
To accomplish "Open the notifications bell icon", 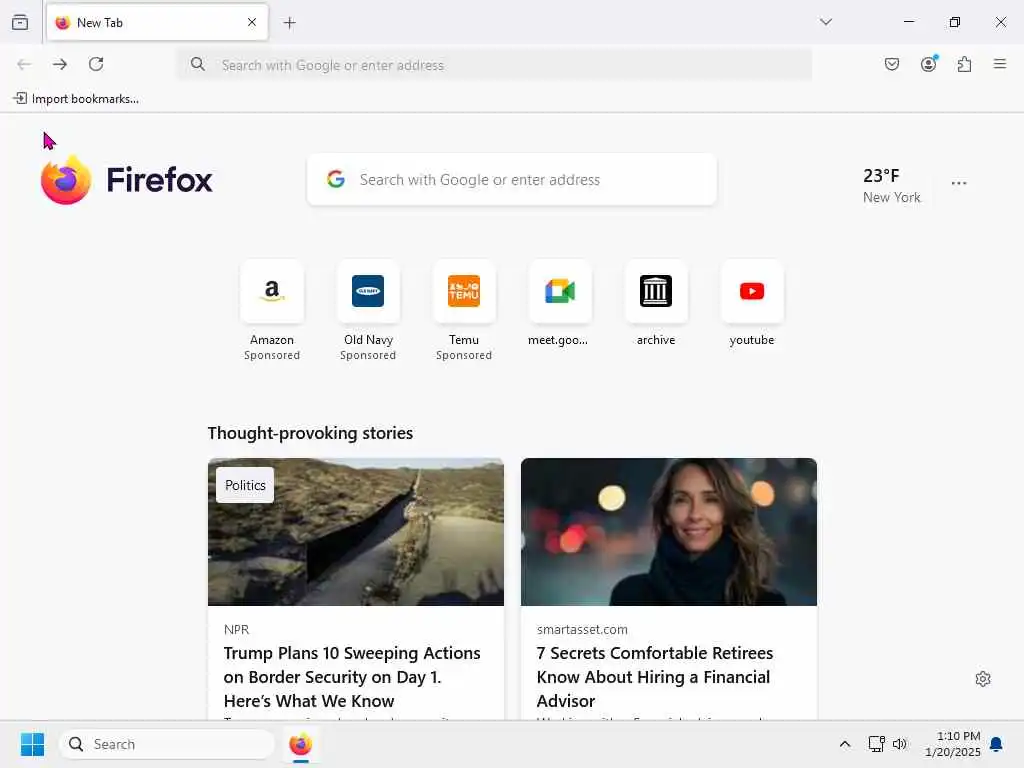I will point(996,744).
